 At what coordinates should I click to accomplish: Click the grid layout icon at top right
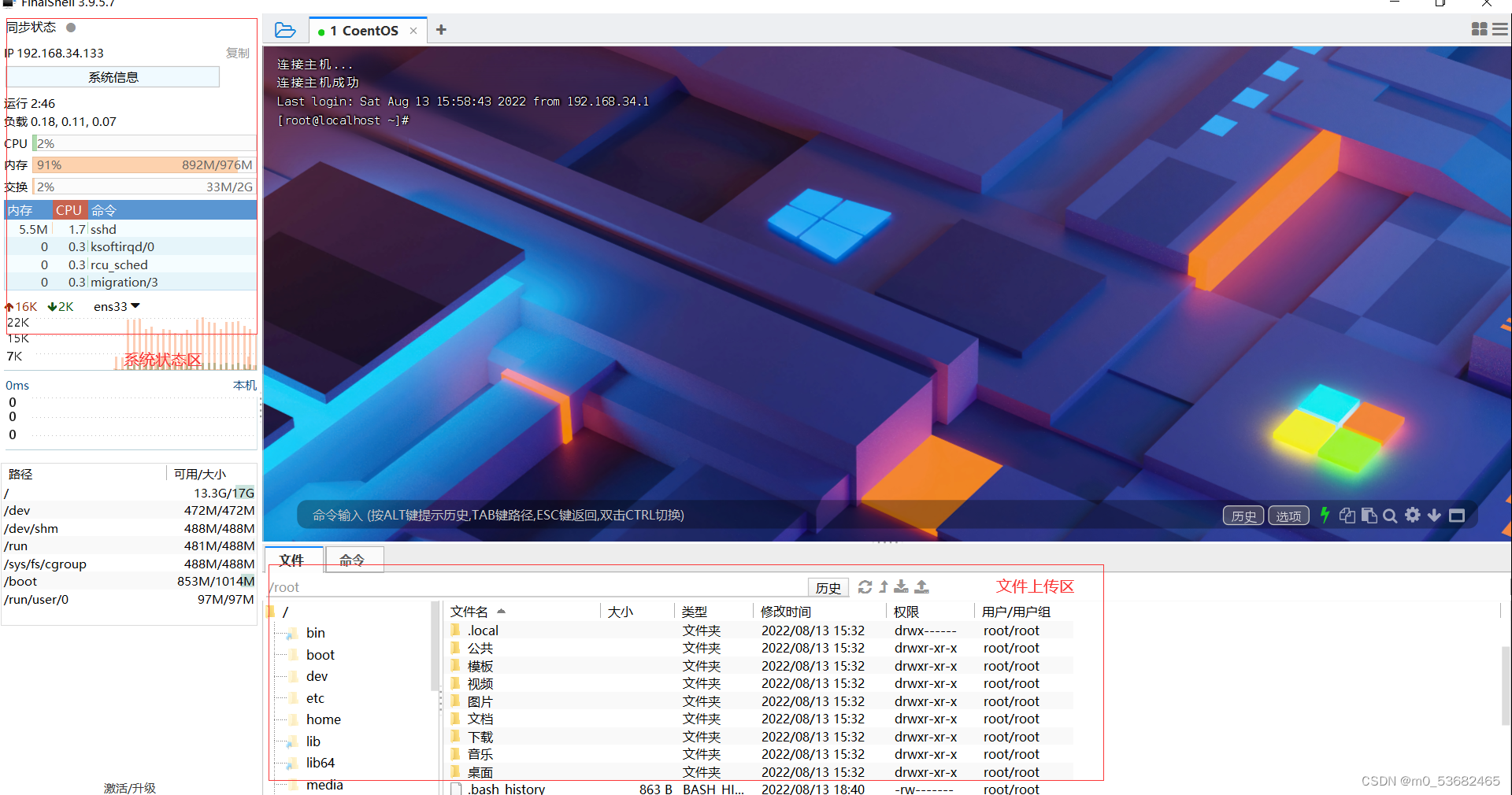click(1479, 28)
